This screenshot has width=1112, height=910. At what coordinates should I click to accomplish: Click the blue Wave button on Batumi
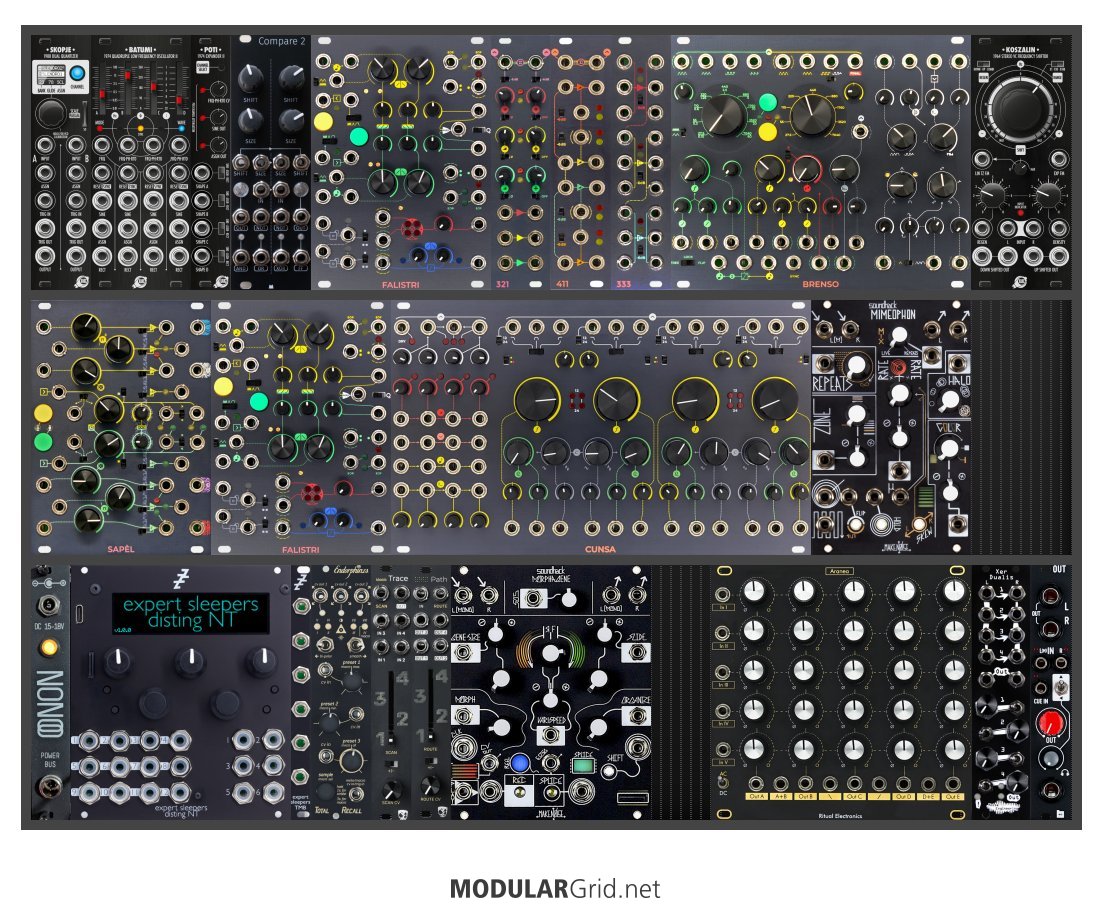pyautogui.click(x=182, y=128)
